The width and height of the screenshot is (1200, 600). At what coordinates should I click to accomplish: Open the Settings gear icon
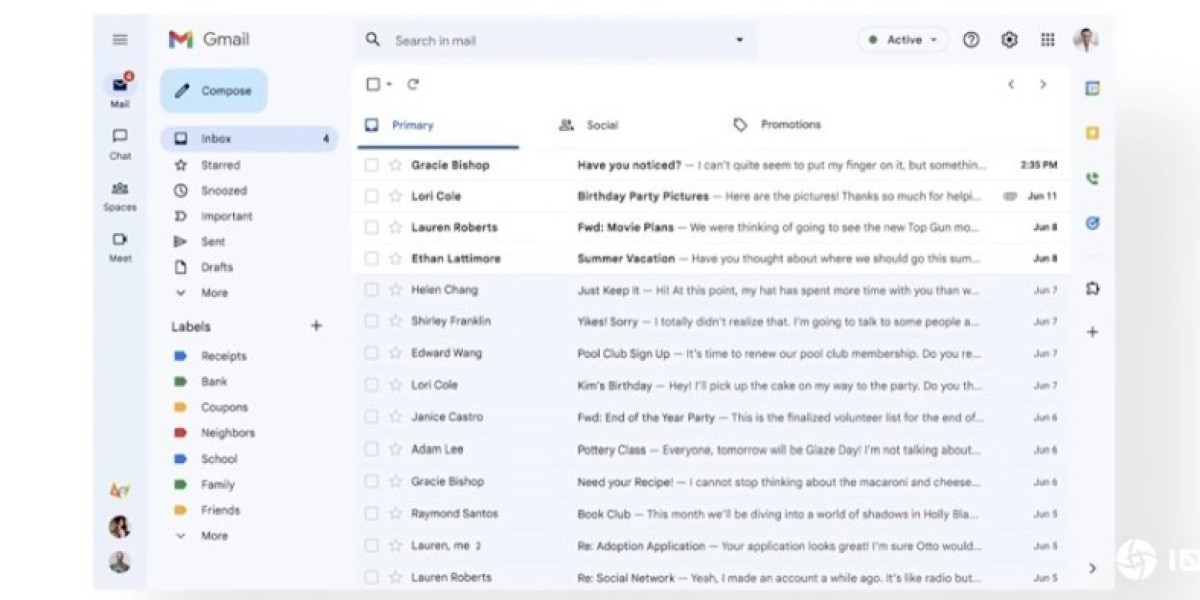pos(1009,40)
